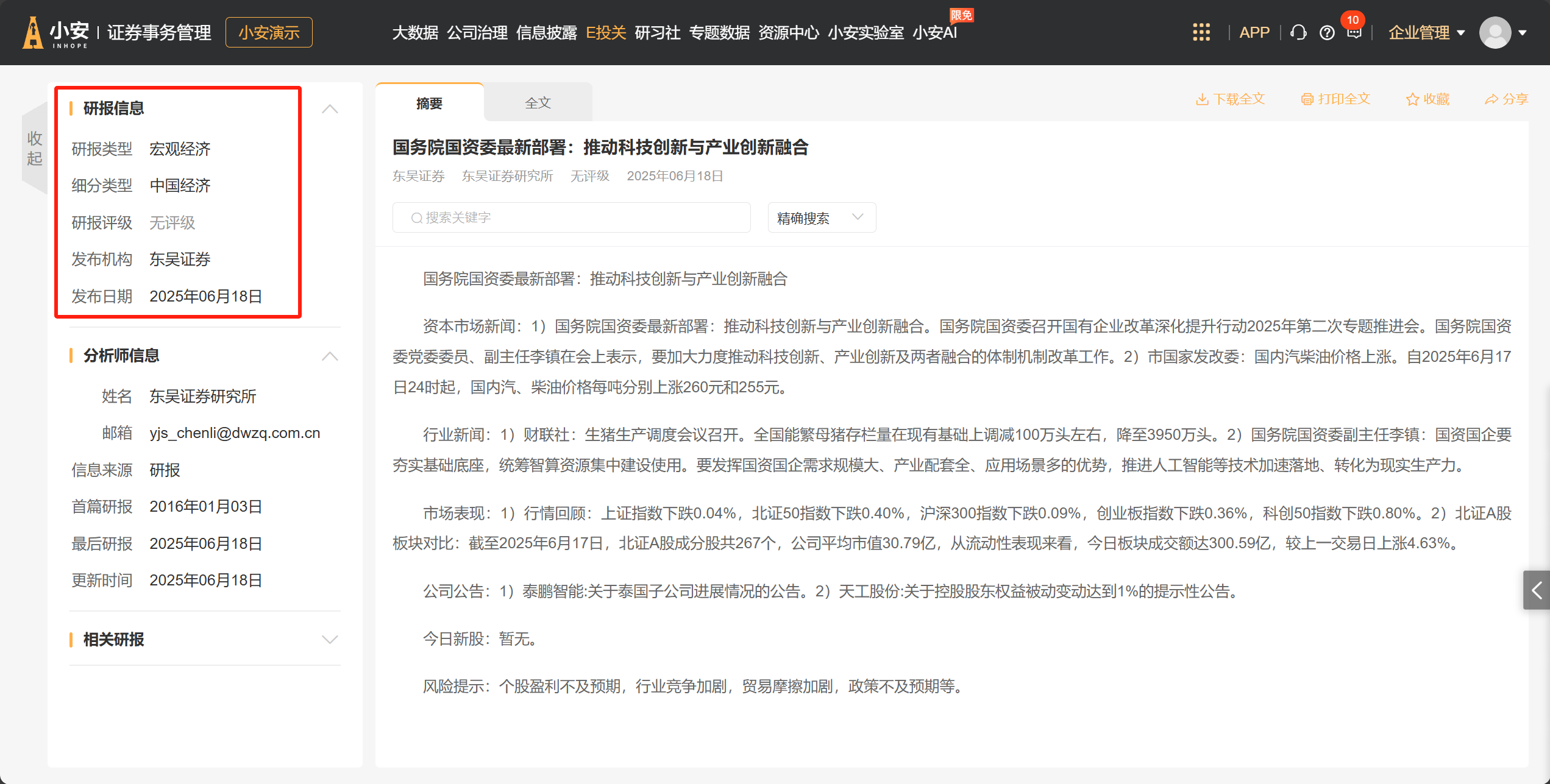Click the 打印全文 printer icon
Screen dimensions: 1550x784
(1307, 99)
